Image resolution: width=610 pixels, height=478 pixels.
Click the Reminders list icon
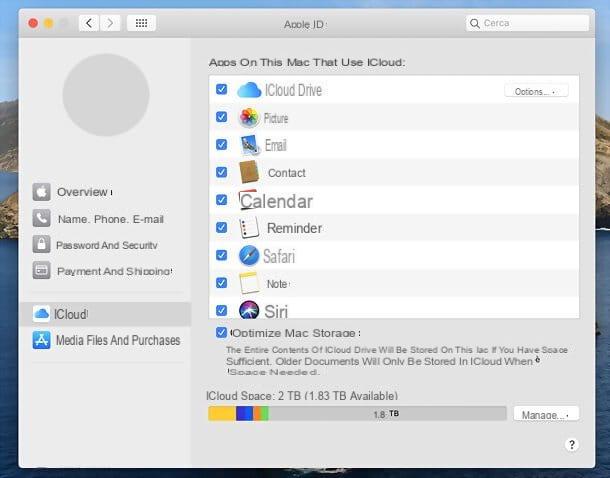coord(249,228)
